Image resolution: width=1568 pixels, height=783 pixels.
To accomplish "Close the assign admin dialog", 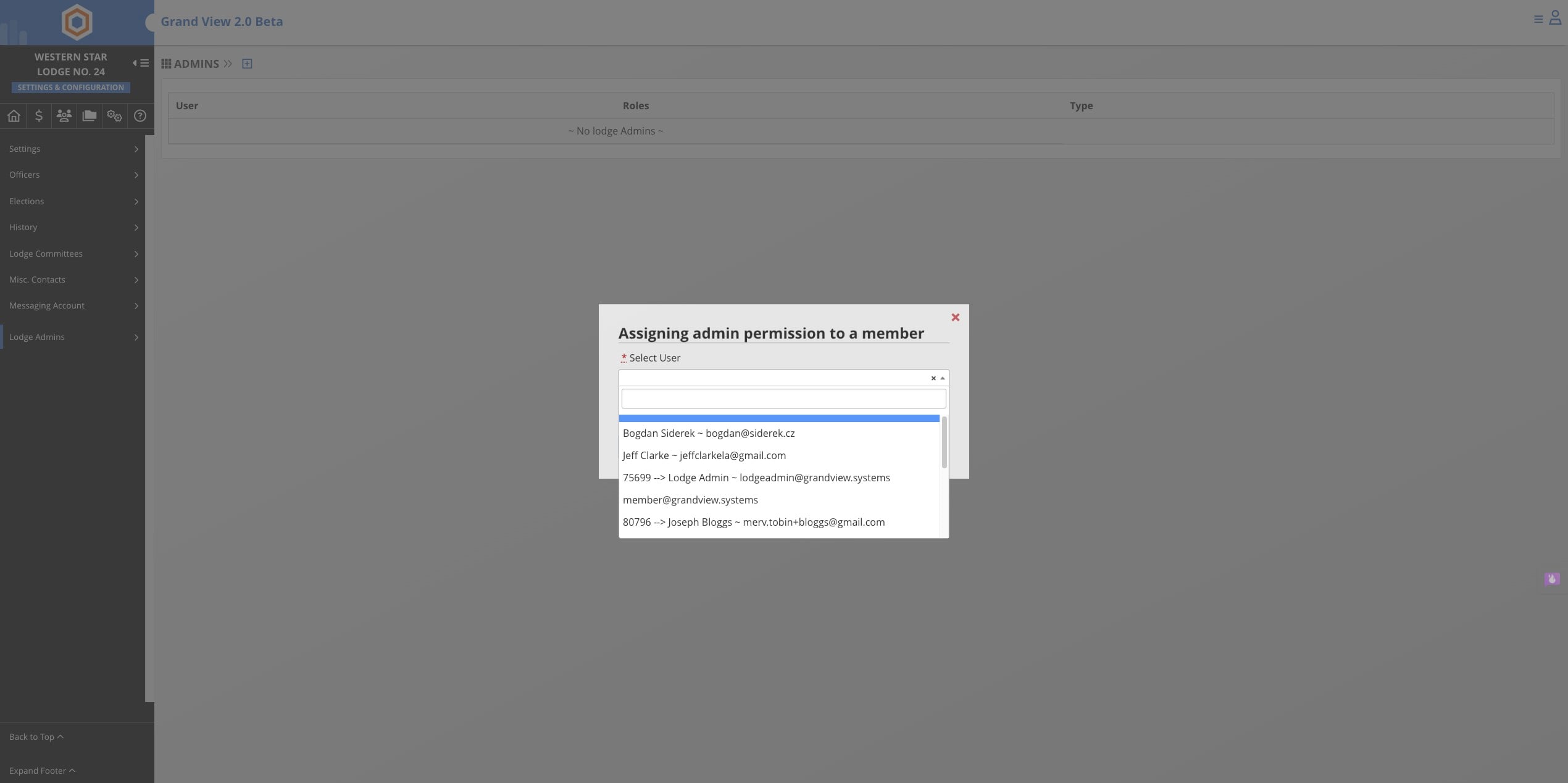I will (x=956, y=317).
